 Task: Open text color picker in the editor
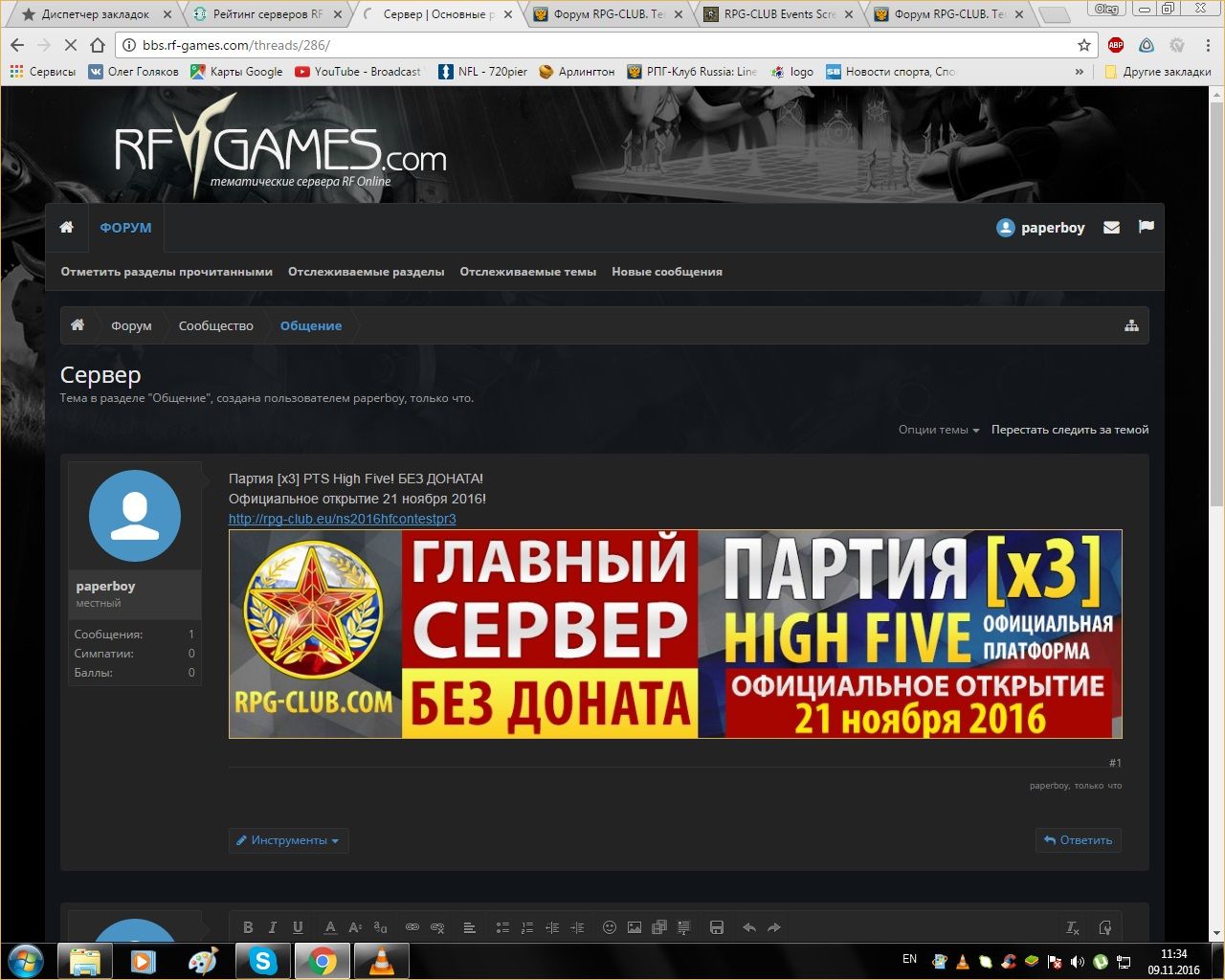tap(330, 927)
